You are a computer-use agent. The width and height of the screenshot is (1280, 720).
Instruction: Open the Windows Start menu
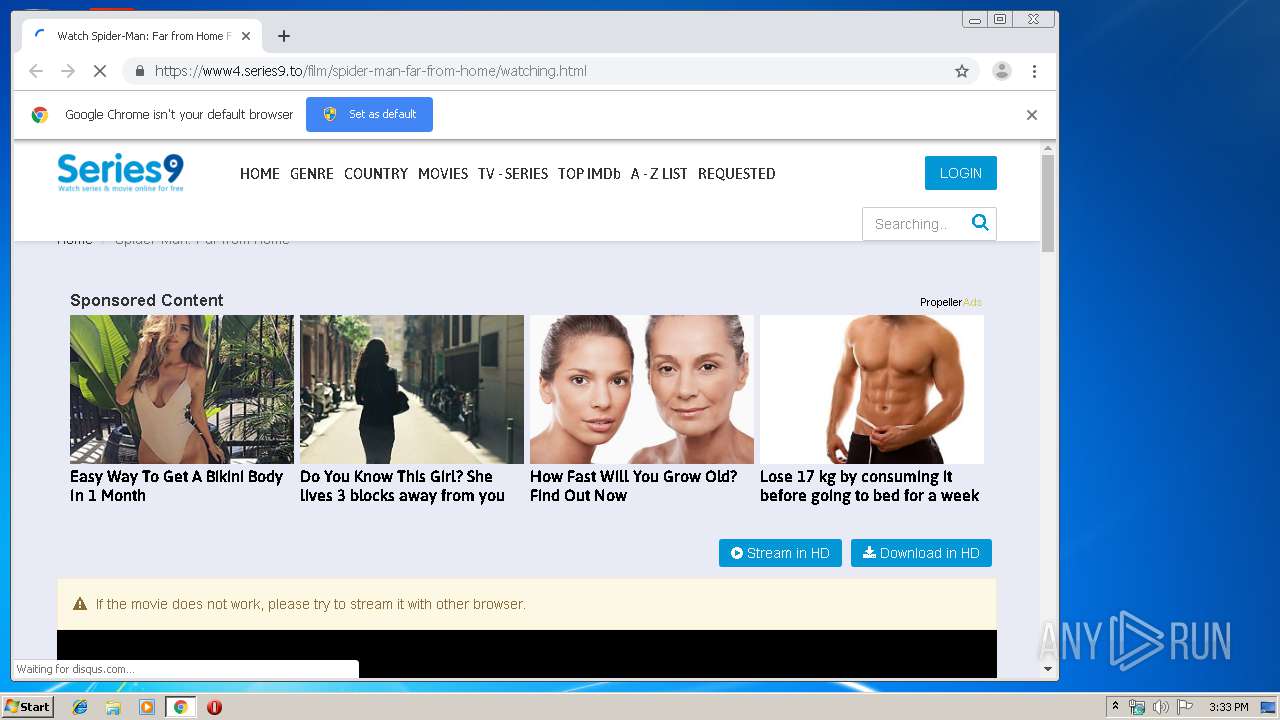point(28,707)
